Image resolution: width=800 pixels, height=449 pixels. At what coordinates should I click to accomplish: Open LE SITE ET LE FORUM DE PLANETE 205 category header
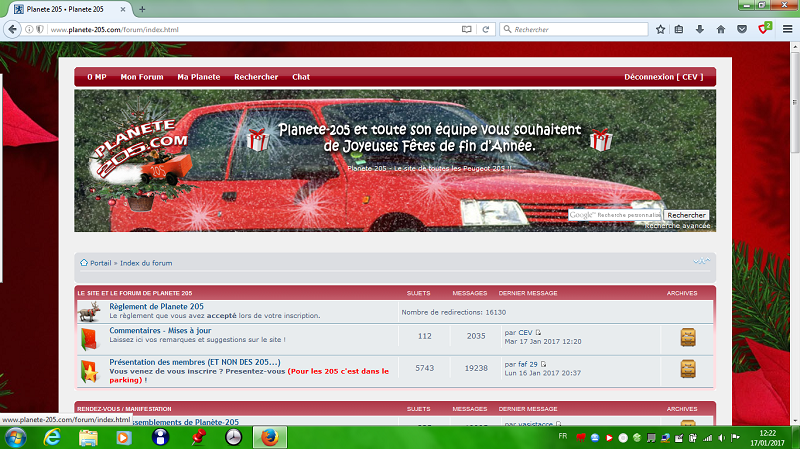135,293
